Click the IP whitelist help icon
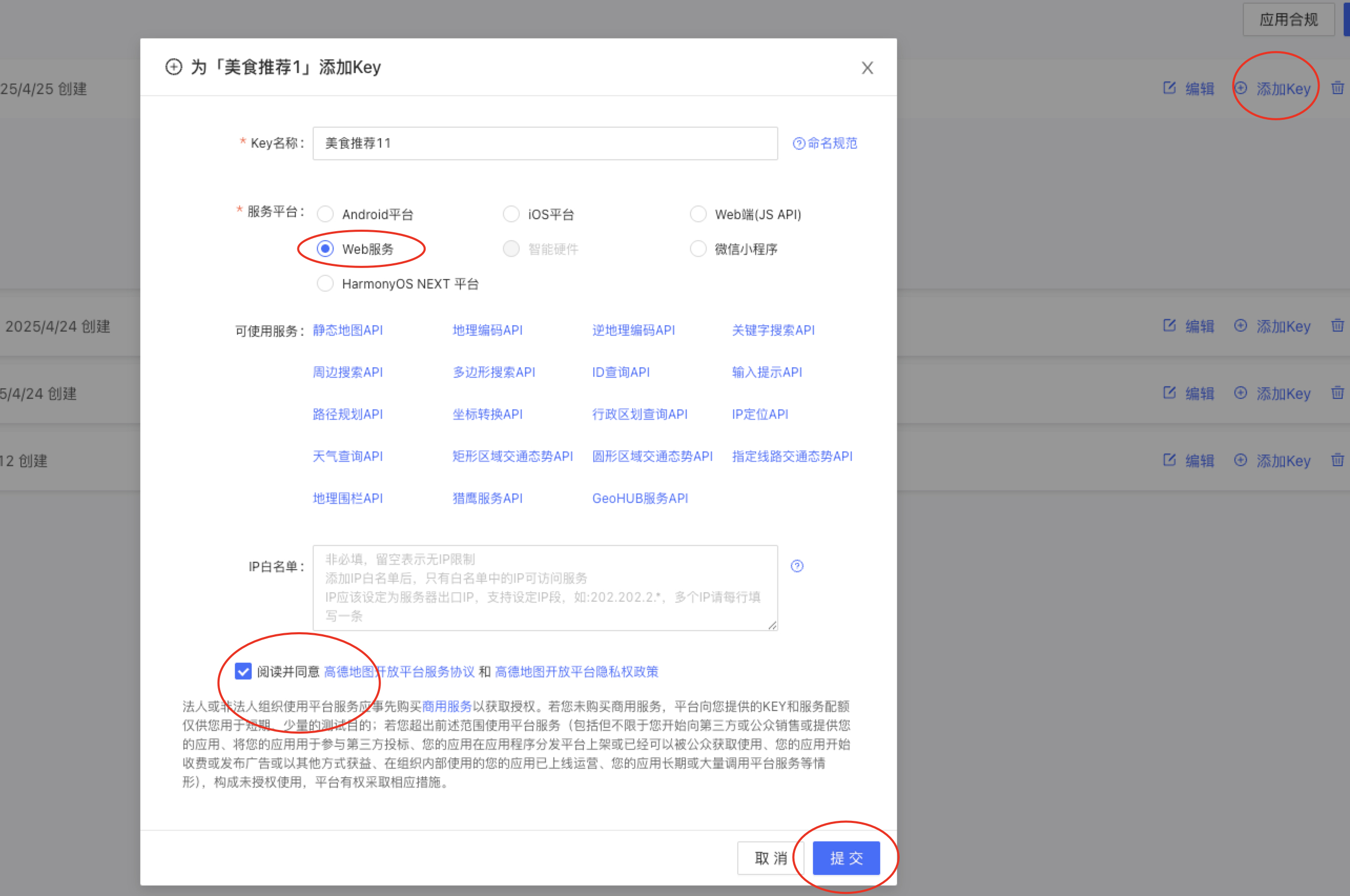The height and width of the screenshot is (896, 1350). tap(797, 565)
